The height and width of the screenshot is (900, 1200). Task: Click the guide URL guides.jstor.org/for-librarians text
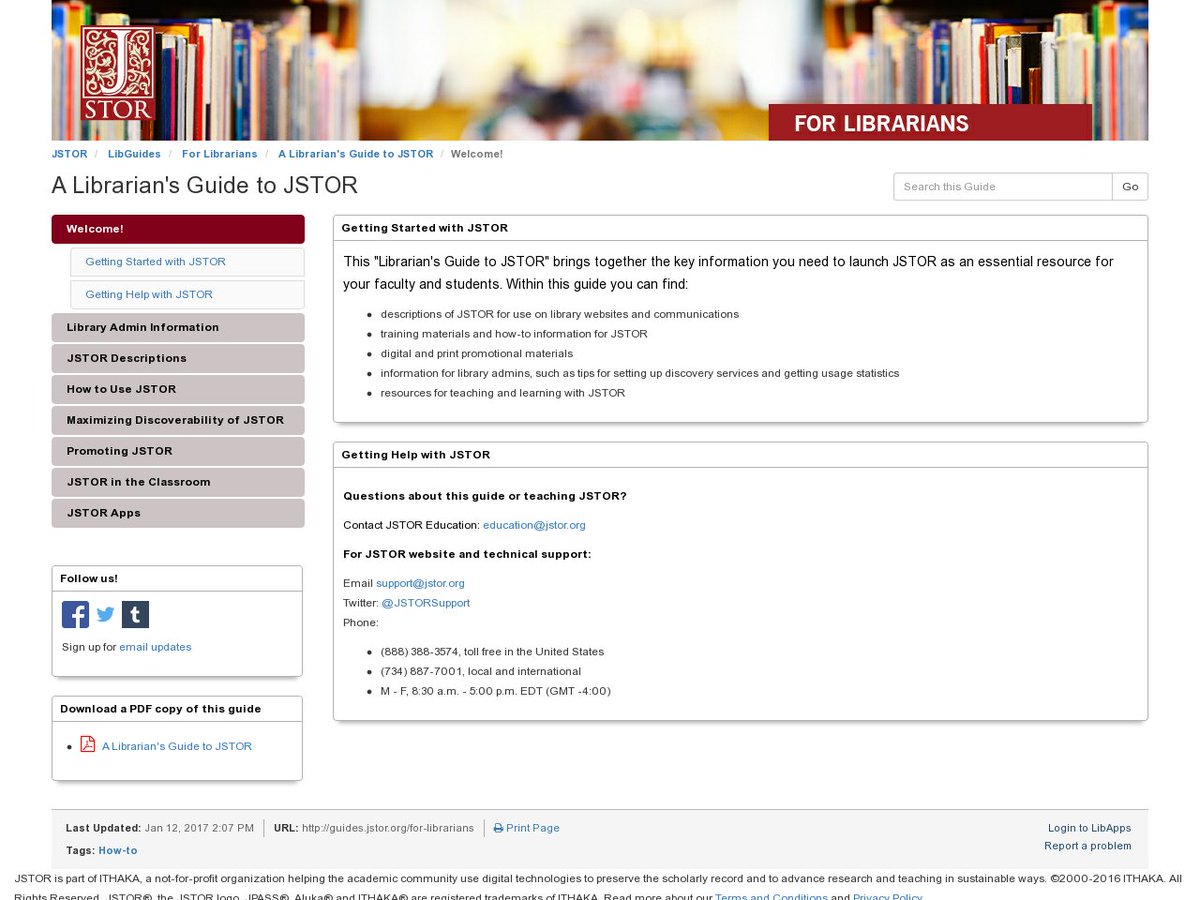coord(388,828)
